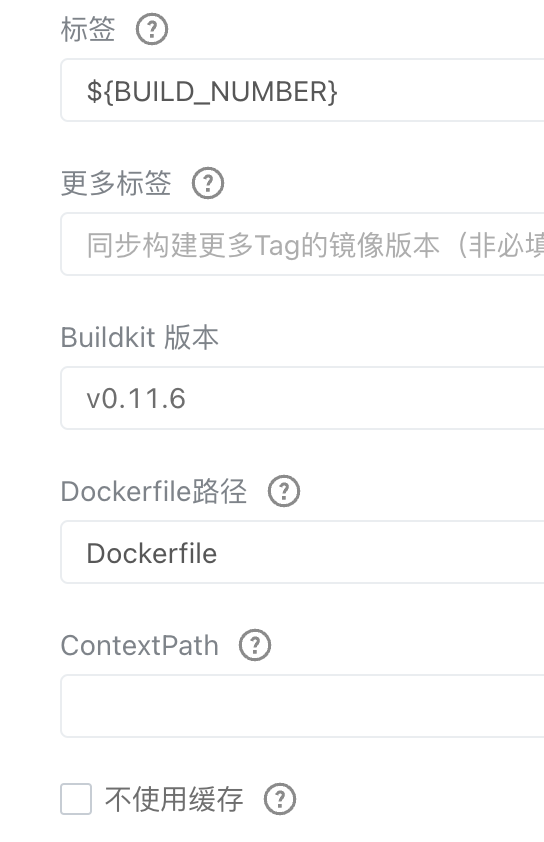This screenshot has height=842, width=544.
Task: View help for 不使用缓存 option
Action: coord(279,800)
